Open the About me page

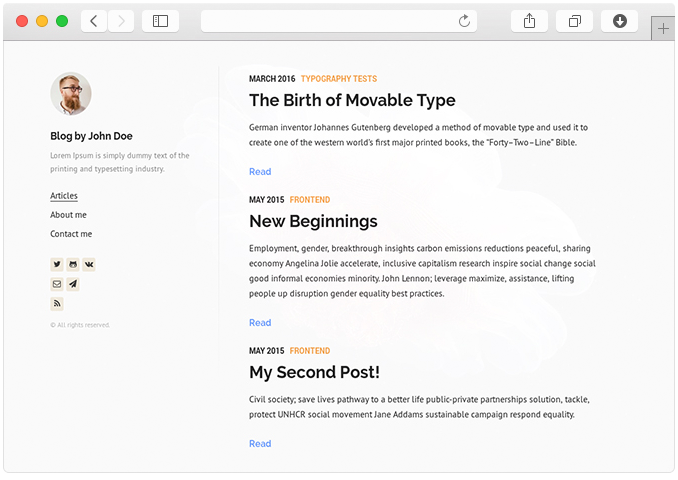[68, 215]
